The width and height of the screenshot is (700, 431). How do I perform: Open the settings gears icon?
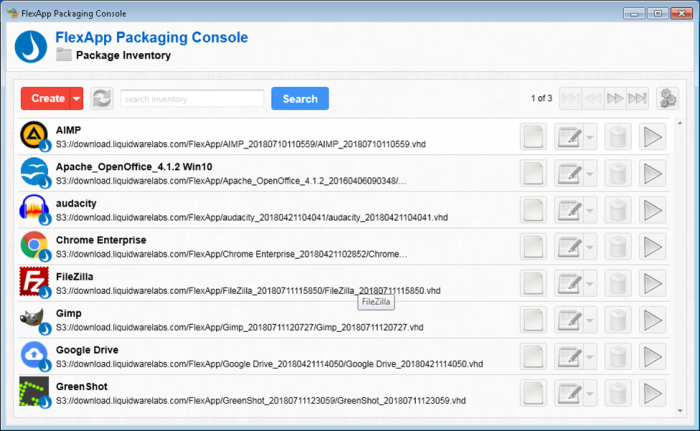667,98
